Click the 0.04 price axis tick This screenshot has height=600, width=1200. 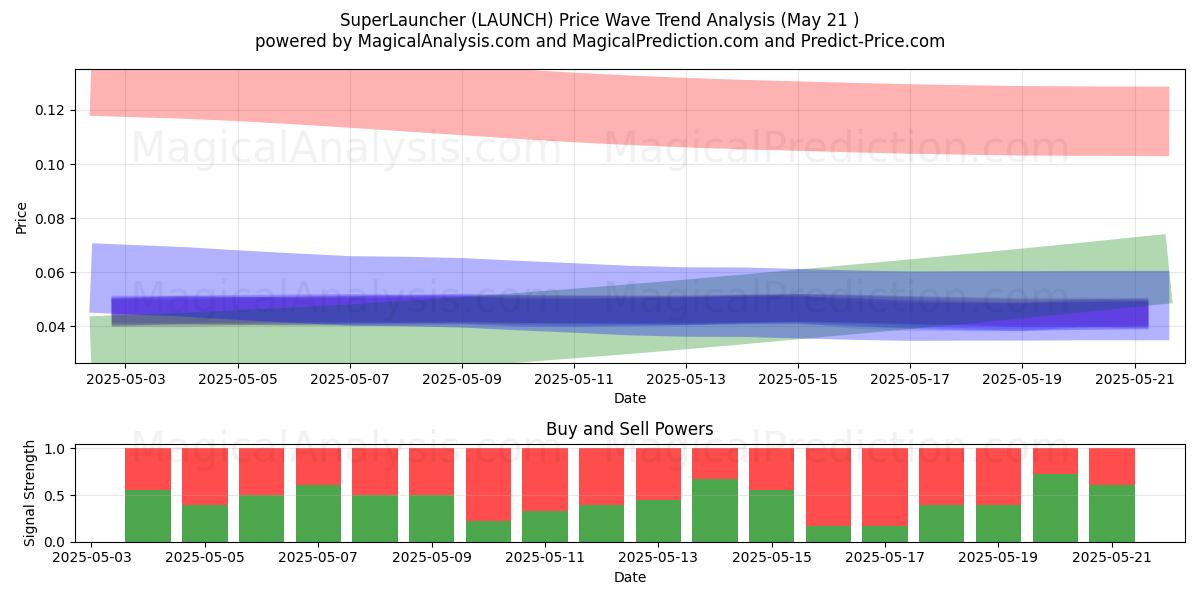pos(50,327)
